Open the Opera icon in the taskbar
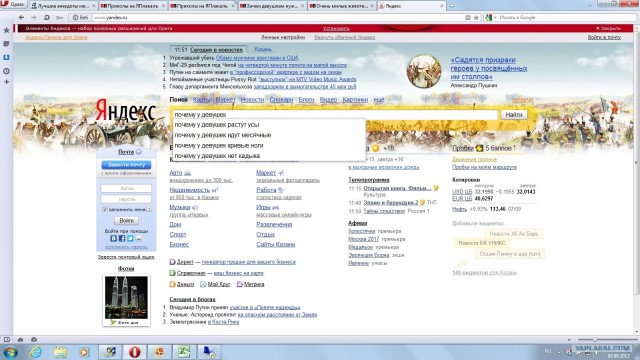The width and height of the screenshot is (640, 360). (135, 352)
